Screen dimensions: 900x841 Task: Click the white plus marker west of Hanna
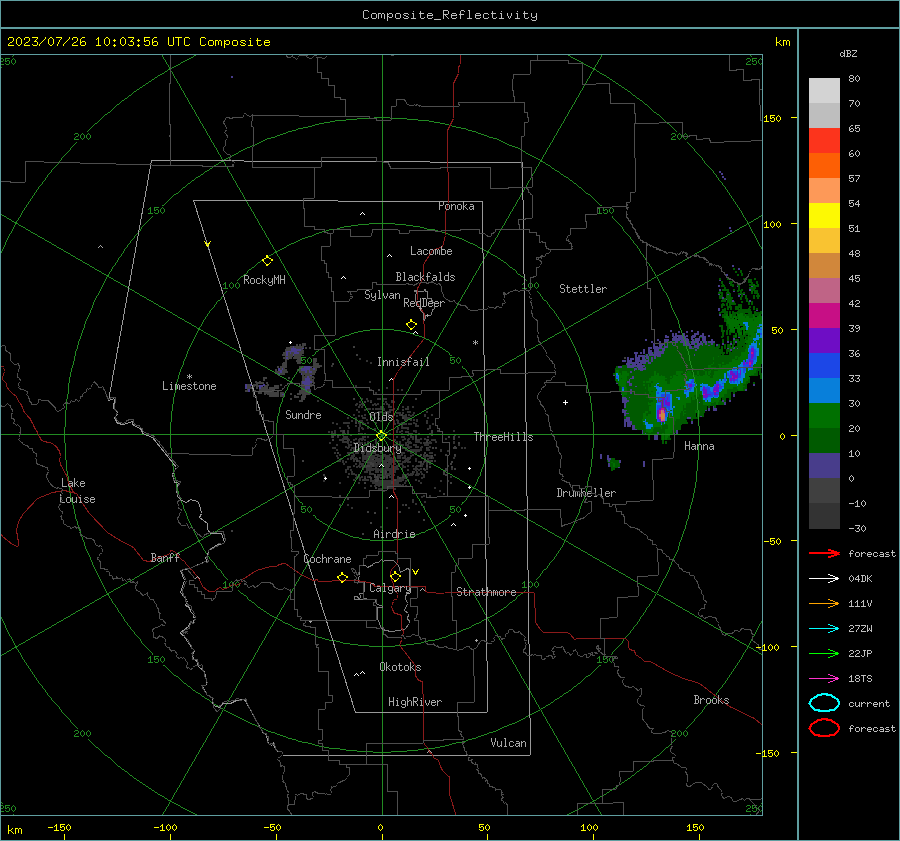click(565, 402)
